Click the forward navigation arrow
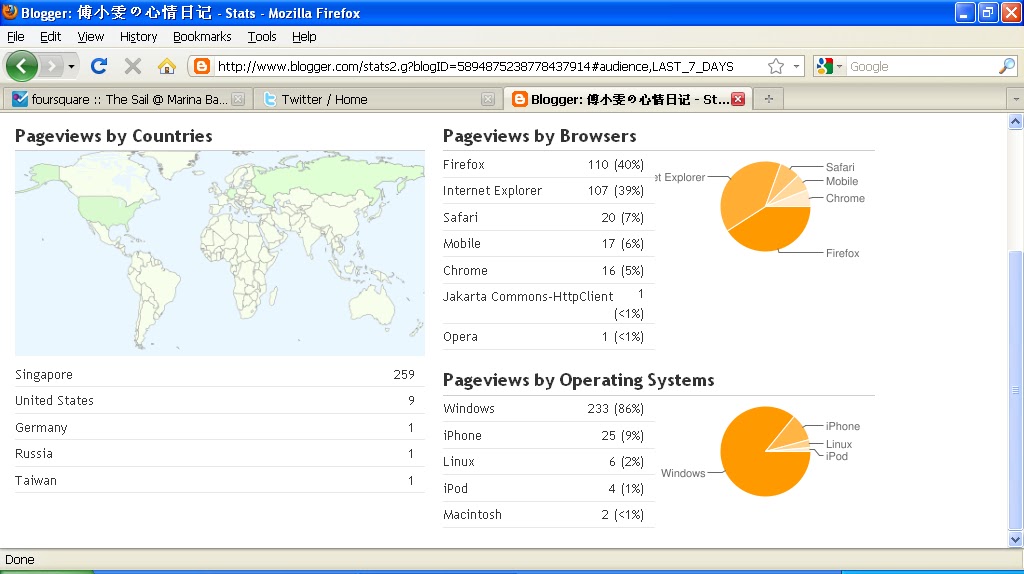Image resolution: width=1024 pixels, height=574 pixels. pos(51,66)
